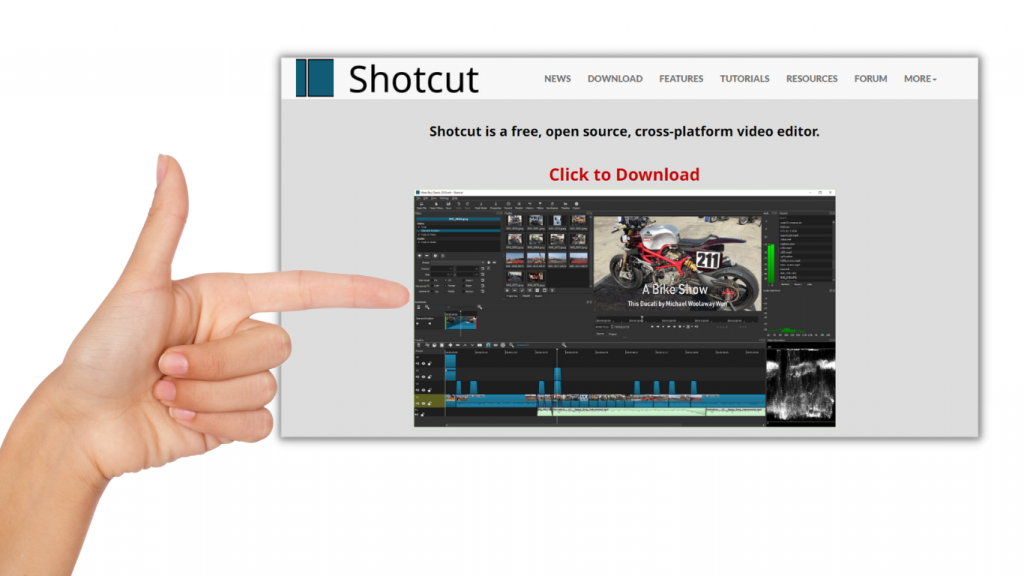This screenshot has height=576, width=1024.
Task: Zoom out the timeline with the magnifier
Action: click(x=512, y=345)
